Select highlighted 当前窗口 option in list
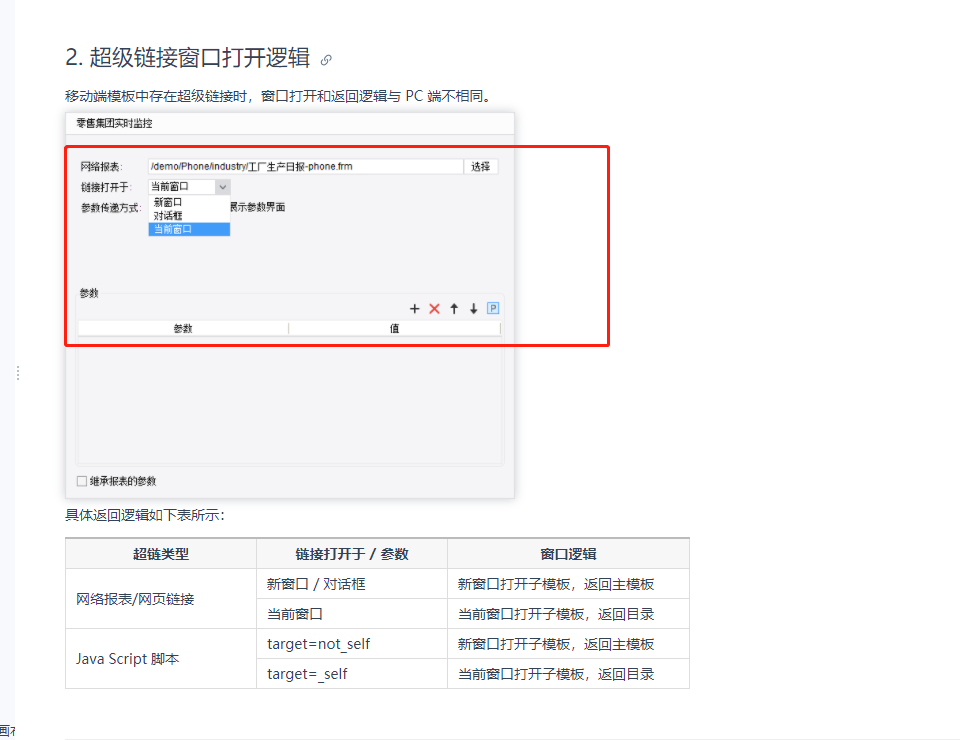Screen dimensions: 960x740 click(189, 229)
